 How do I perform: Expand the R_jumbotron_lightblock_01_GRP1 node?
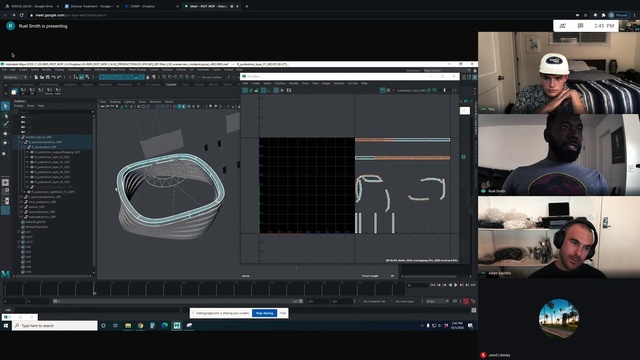(x=24, y=192)
